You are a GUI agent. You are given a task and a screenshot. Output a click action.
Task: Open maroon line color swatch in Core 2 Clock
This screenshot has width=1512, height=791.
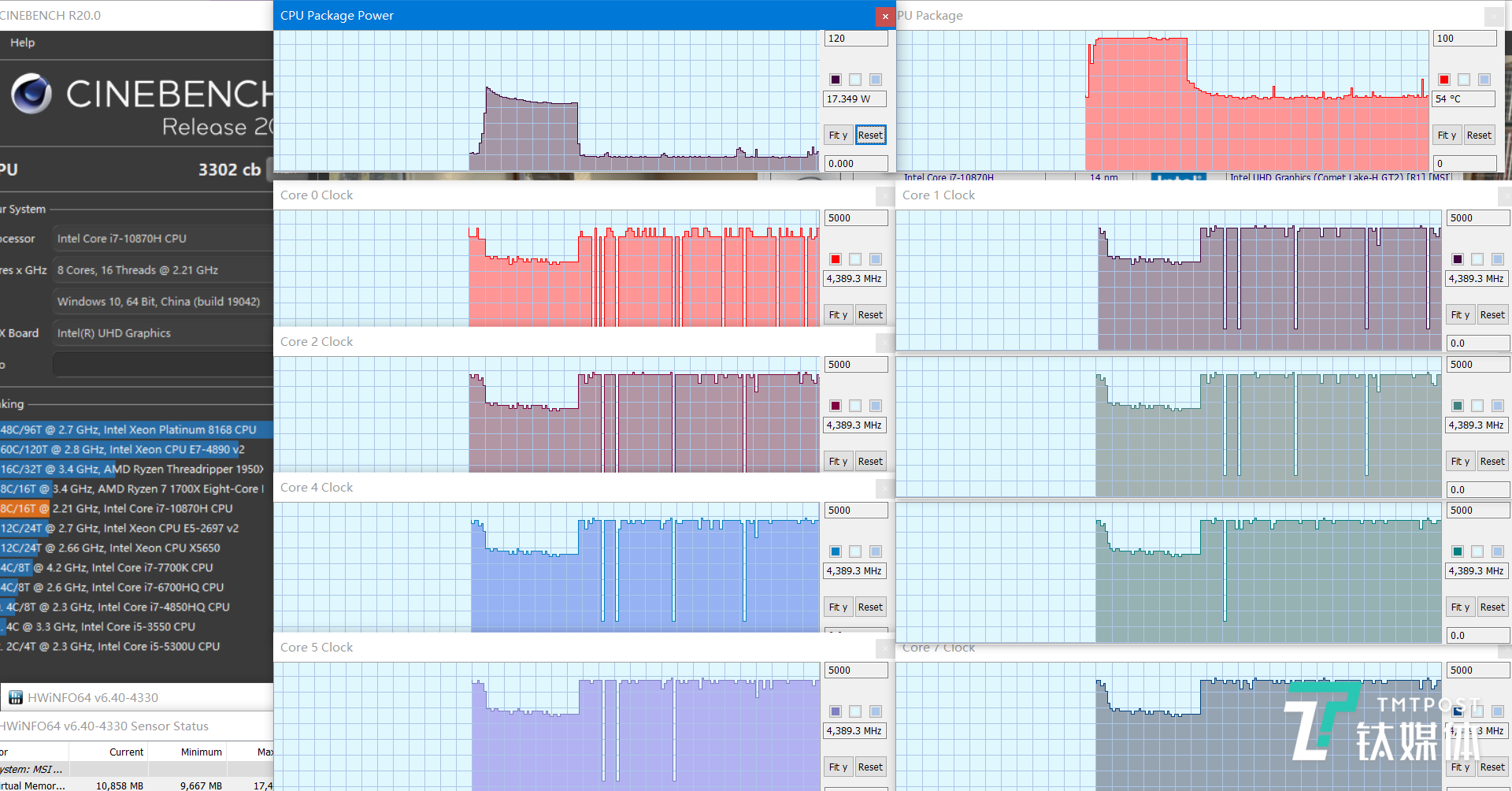(836, 406)
